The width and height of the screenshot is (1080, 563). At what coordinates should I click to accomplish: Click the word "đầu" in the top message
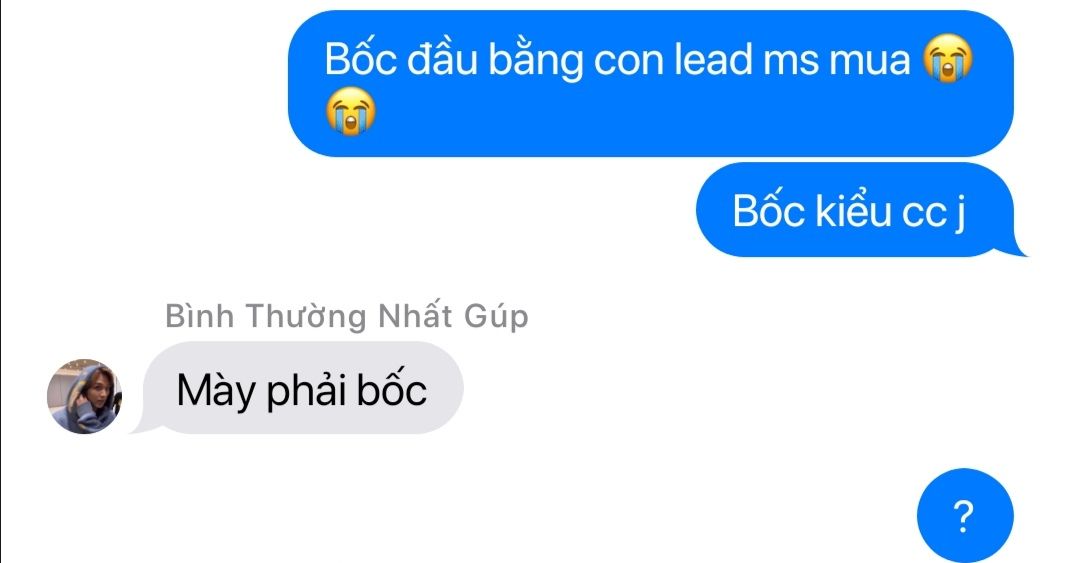(442, 59)
